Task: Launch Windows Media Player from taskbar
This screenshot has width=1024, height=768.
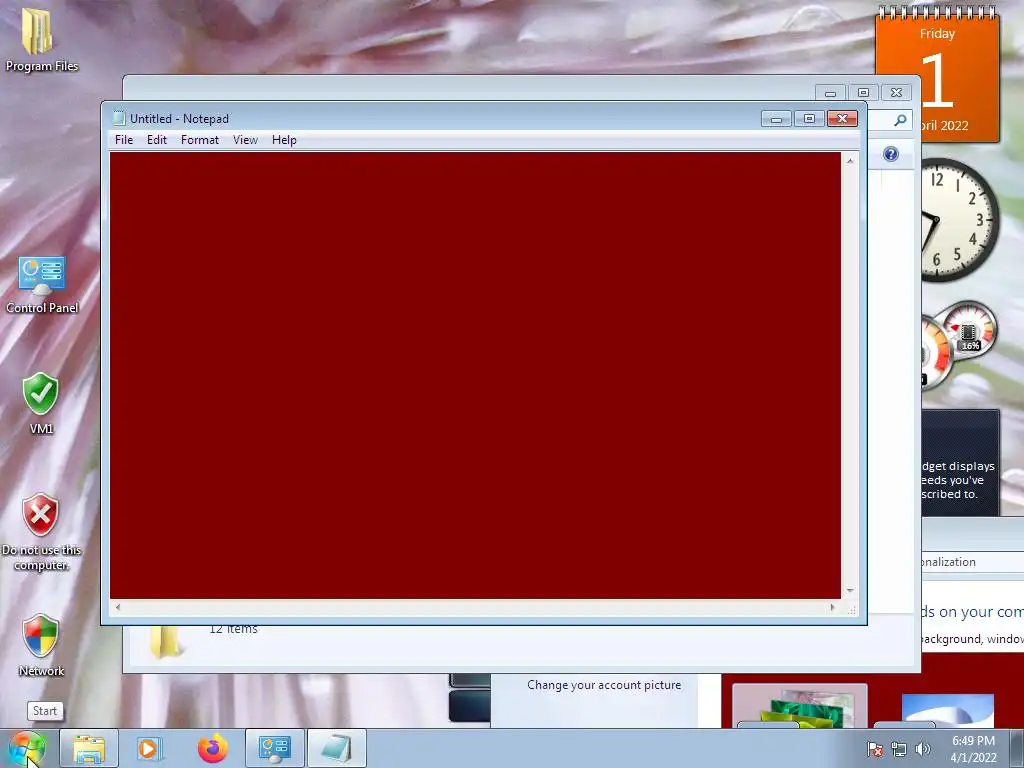Action: [149, 748]
